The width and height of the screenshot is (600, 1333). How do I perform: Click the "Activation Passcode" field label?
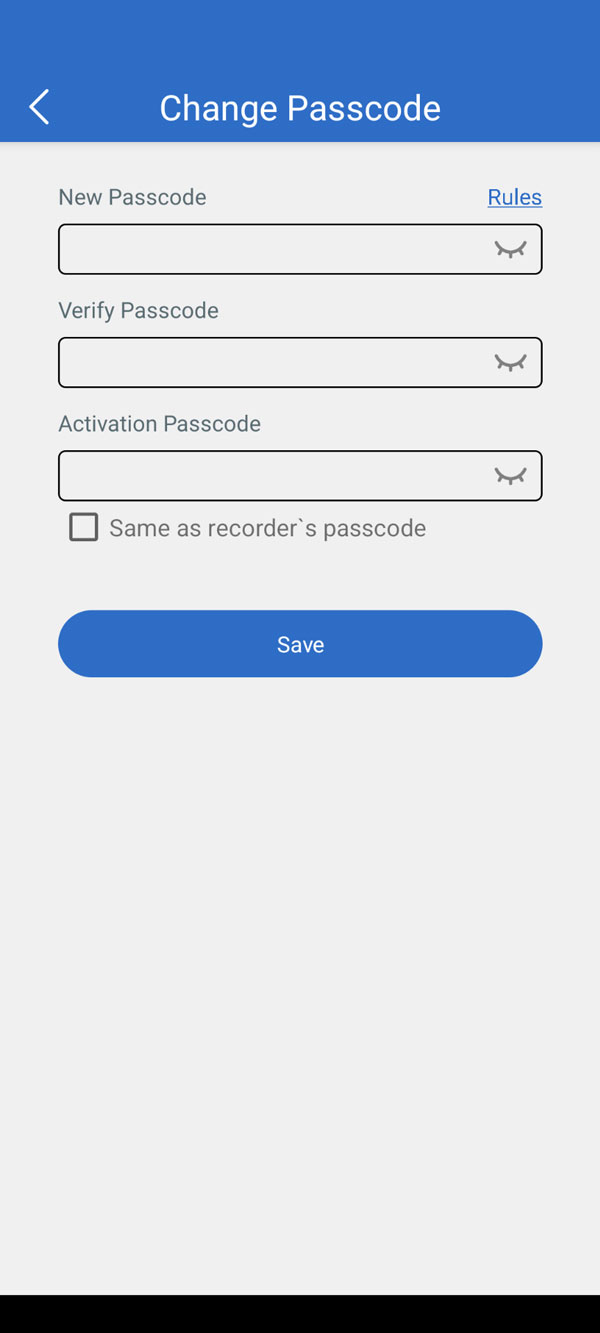click(x=159, y=423)
